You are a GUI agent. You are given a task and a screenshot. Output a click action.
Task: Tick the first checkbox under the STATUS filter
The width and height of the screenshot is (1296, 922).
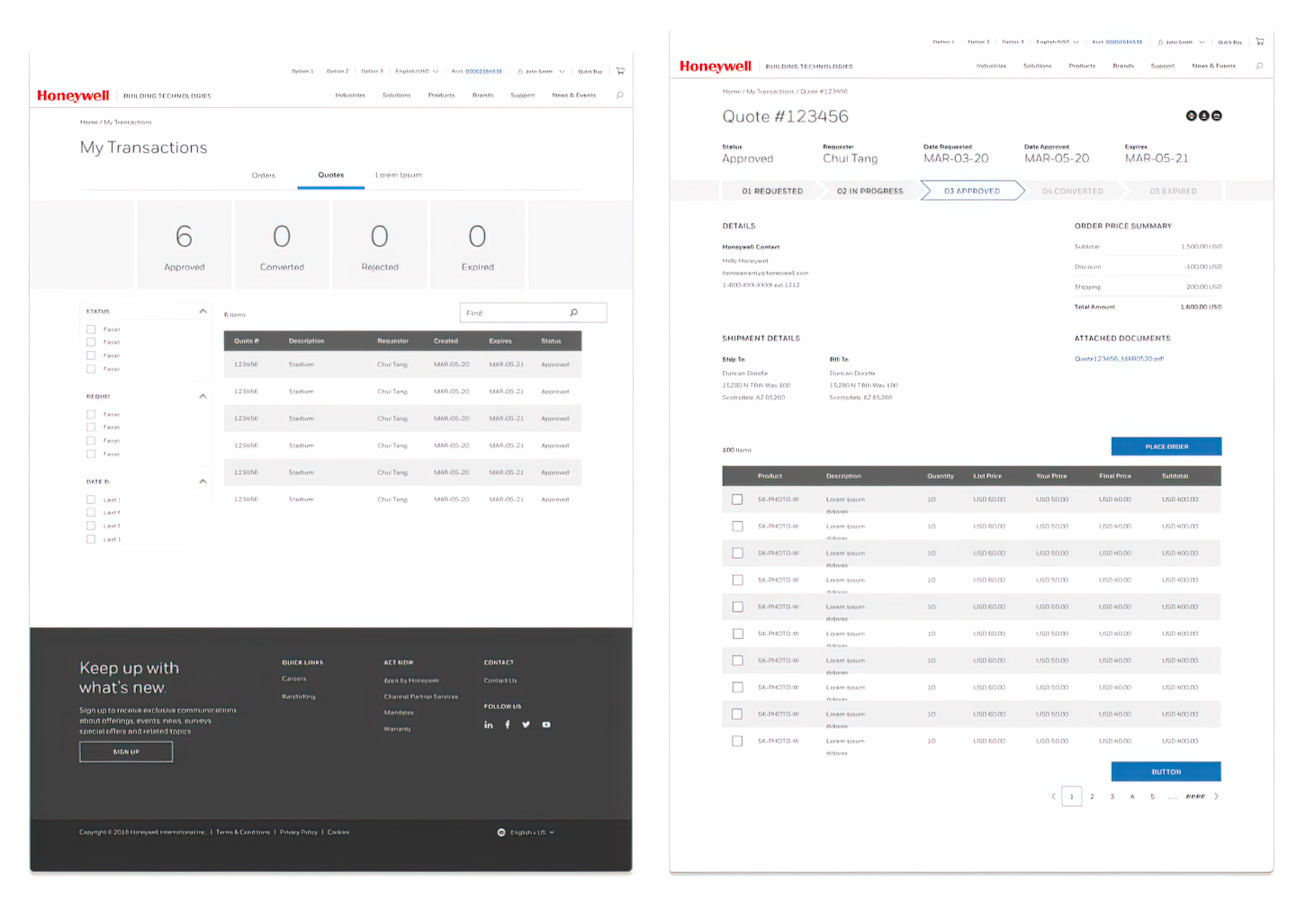click(x=91, y=329)
